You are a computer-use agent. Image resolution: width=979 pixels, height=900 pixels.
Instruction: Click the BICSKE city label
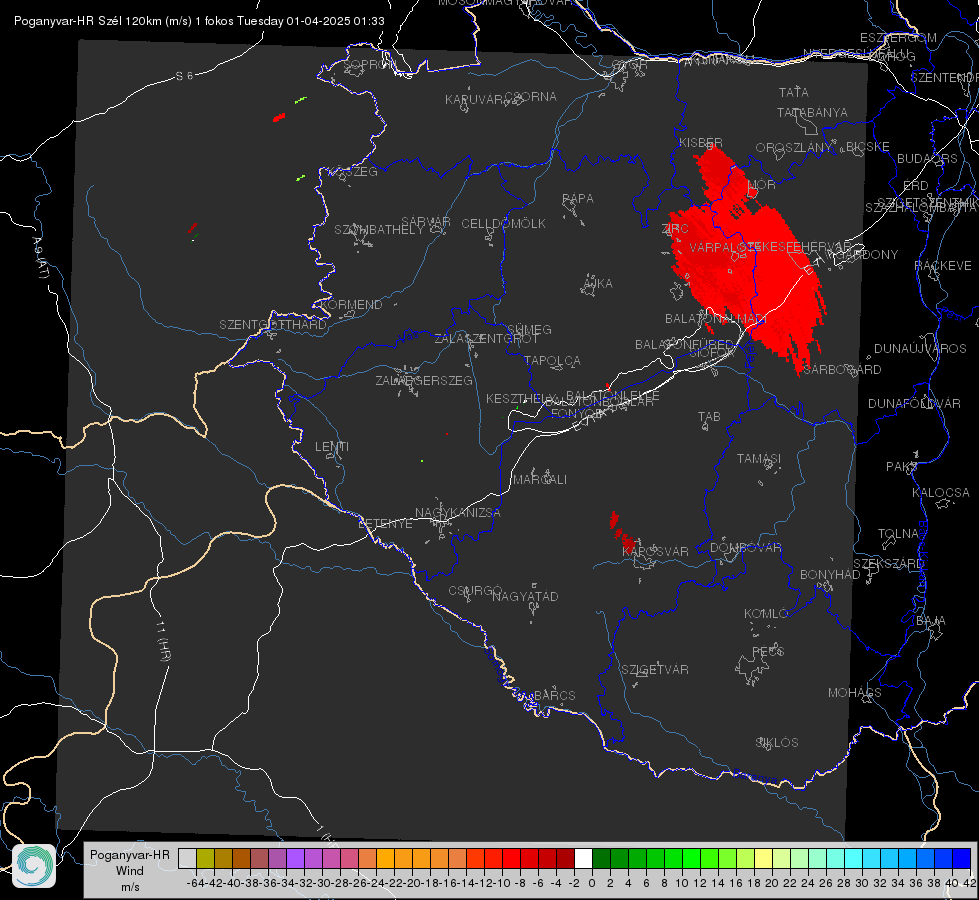click(x=868, y=147)
